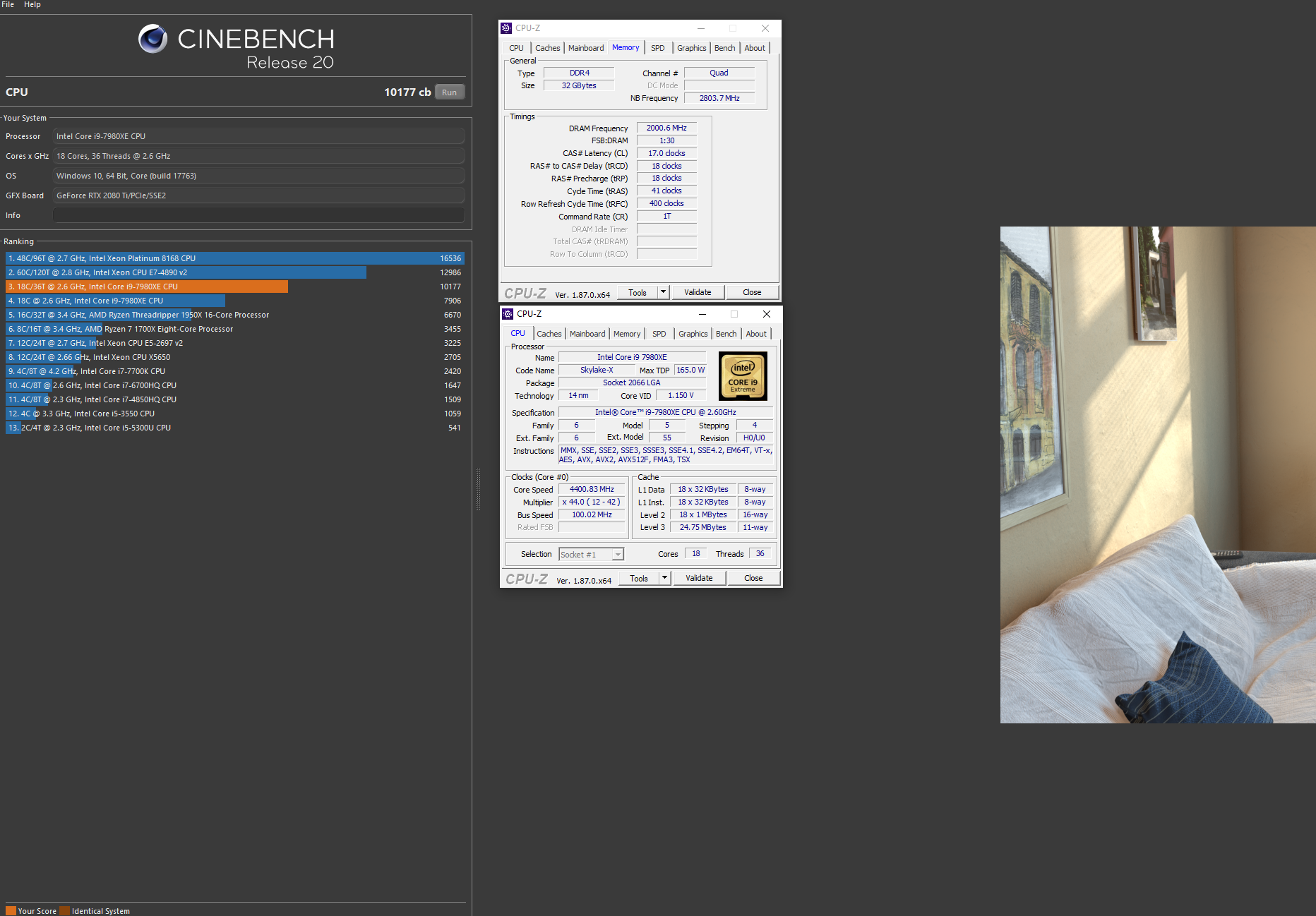Click the rendered bedroom image preview

click(1158, 475)
